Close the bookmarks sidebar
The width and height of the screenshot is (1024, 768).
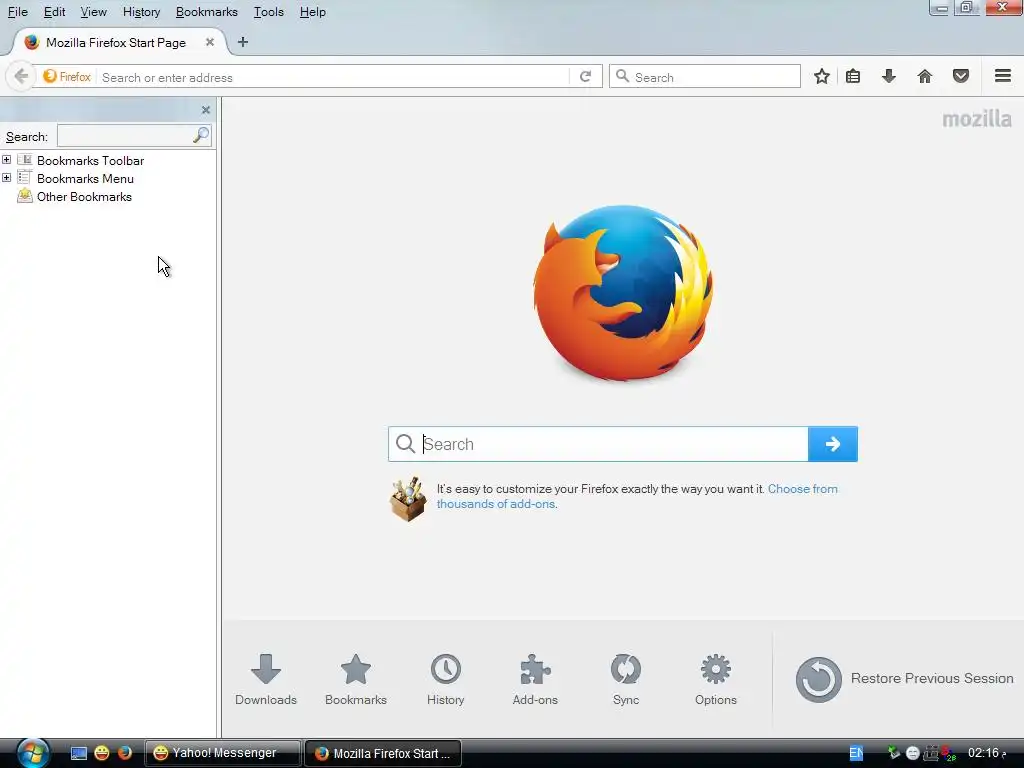click(206, 110)
